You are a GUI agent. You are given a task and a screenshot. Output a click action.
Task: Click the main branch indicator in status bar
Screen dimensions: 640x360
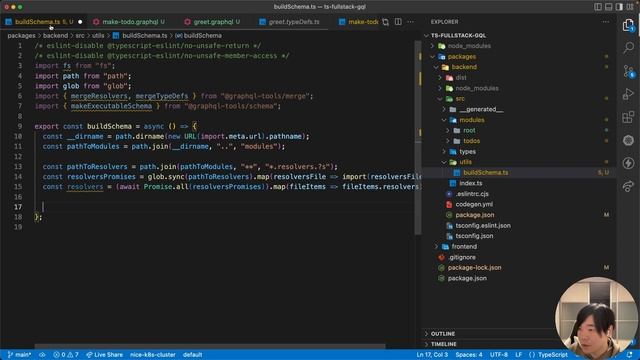click(x=19, y=355)
